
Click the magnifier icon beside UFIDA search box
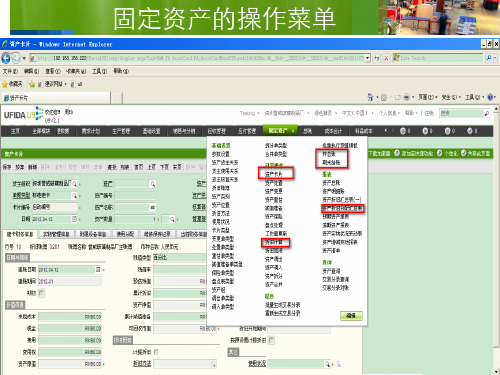(x=487, y=114)
